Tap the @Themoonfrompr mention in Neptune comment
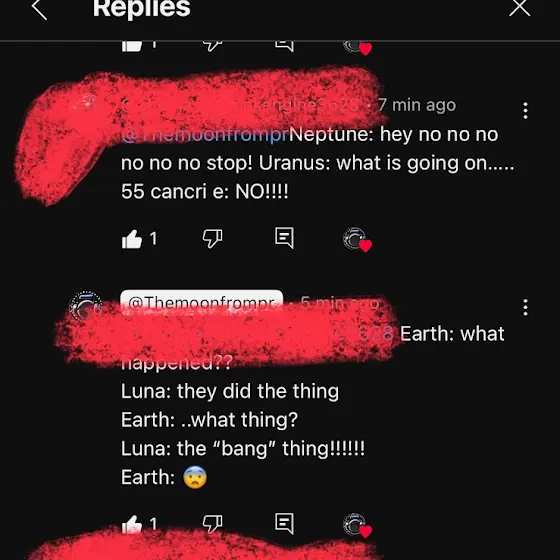Viewport: 560px width, 560px height. pos(205,135)
